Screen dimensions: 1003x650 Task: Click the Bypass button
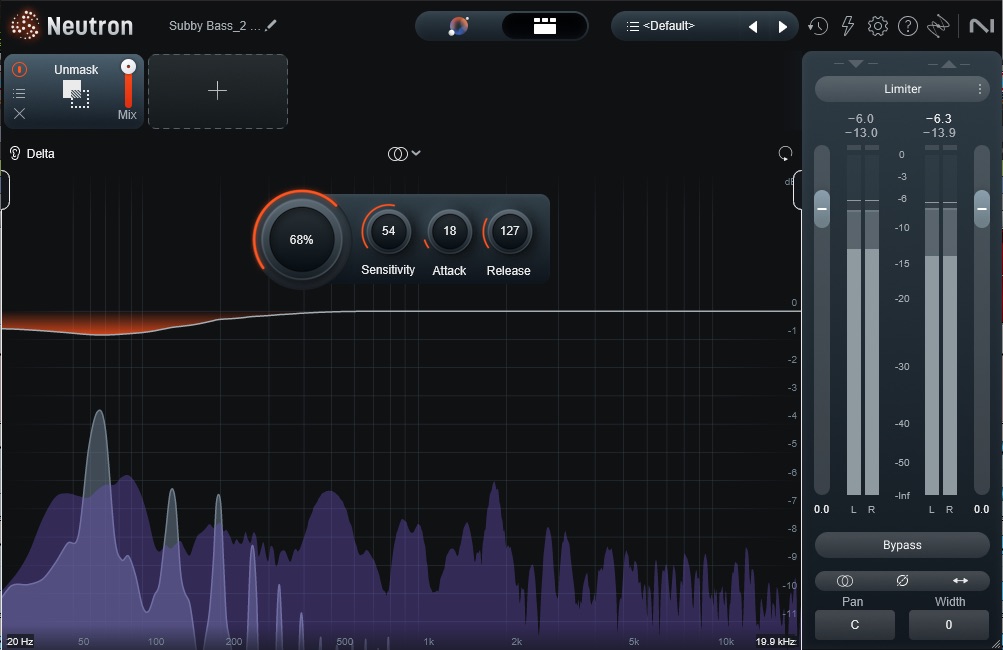pyautogui.click(x=902, y=545)
